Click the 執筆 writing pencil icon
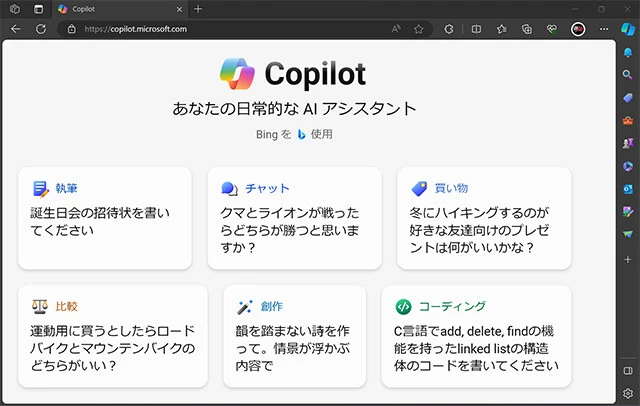 point(40,189)
